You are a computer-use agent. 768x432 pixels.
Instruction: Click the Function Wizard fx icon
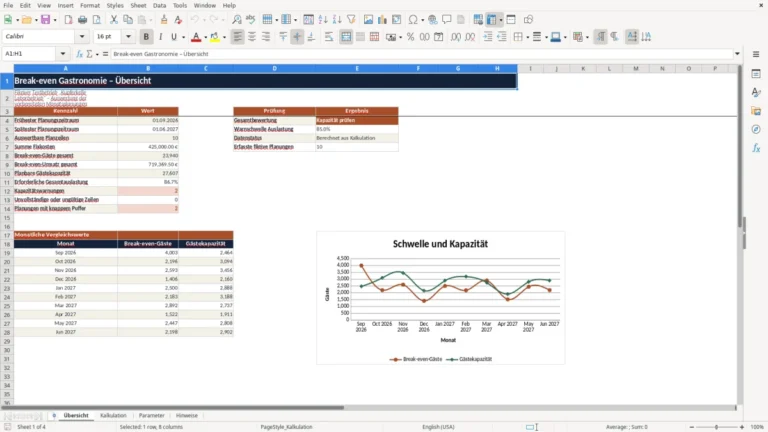pyautogui.click(x=79, y=54)
